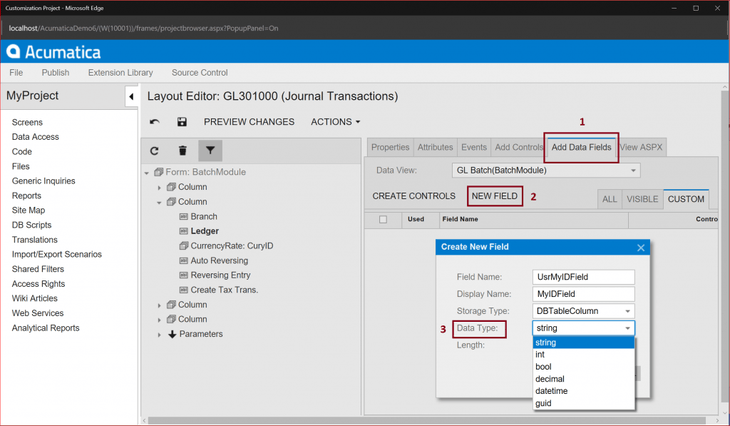The height and width of the screenshot is (426, 730).
Task: Click the Parameters down-arrow icon
Action: [172, 334]
